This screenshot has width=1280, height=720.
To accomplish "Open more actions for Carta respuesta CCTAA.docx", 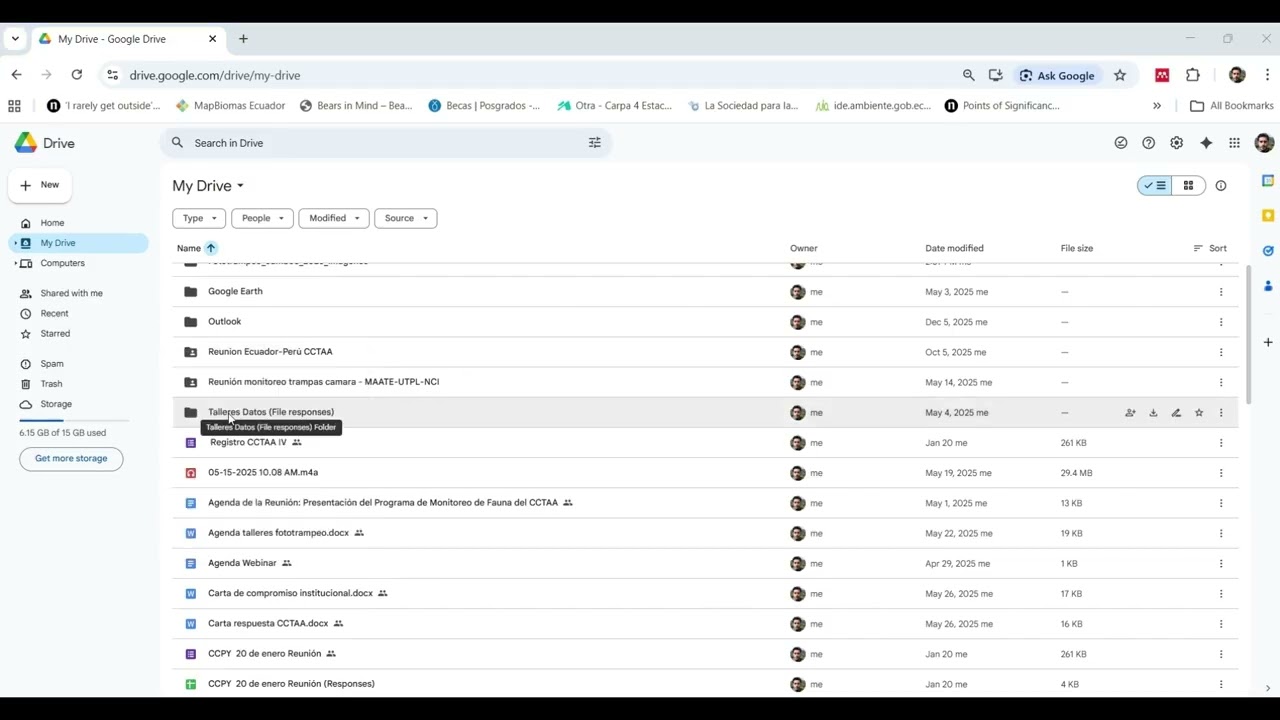I will pos(1221,624).
